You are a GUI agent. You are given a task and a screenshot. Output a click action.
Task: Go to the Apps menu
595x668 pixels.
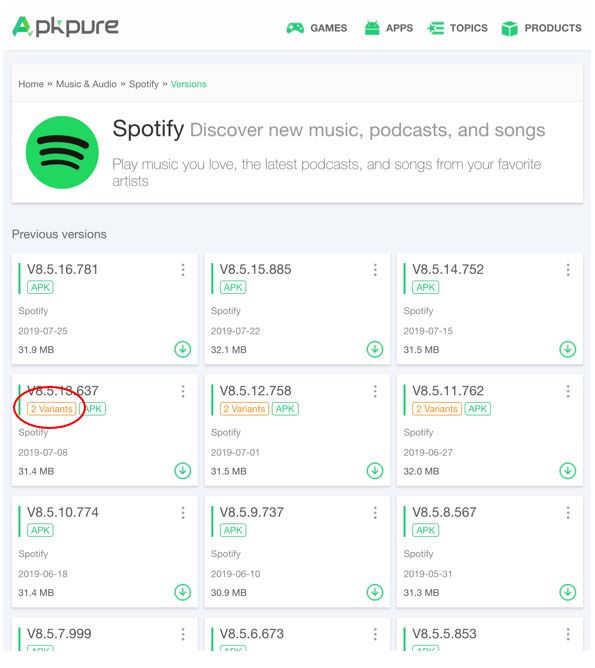388,28
